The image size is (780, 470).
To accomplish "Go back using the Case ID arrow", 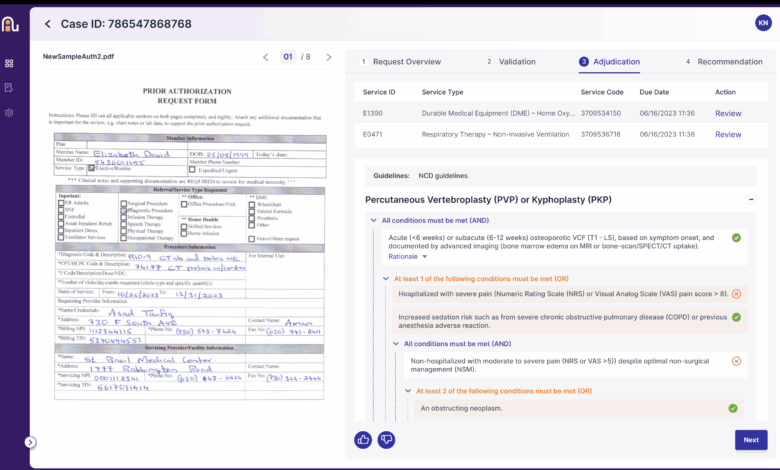I will pos(47,23).
